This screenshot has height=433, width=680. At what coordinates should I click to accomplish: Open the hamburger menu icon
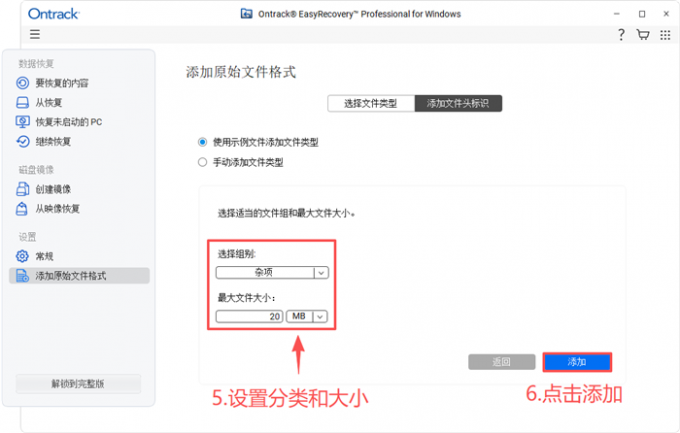35,34
